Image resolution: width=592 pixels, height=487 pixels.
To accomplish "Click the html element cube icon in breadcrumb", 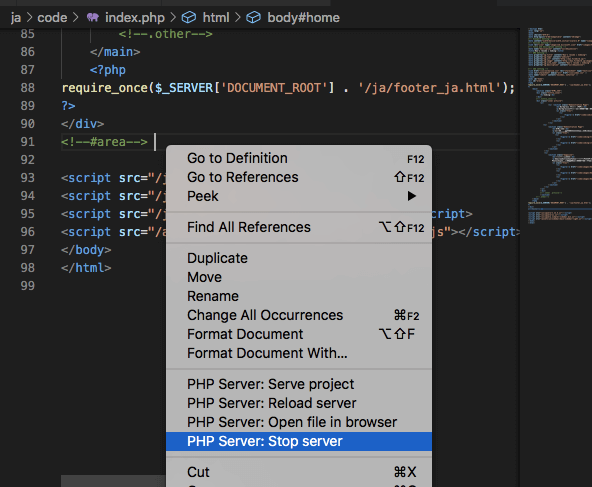I will [189, 17].
